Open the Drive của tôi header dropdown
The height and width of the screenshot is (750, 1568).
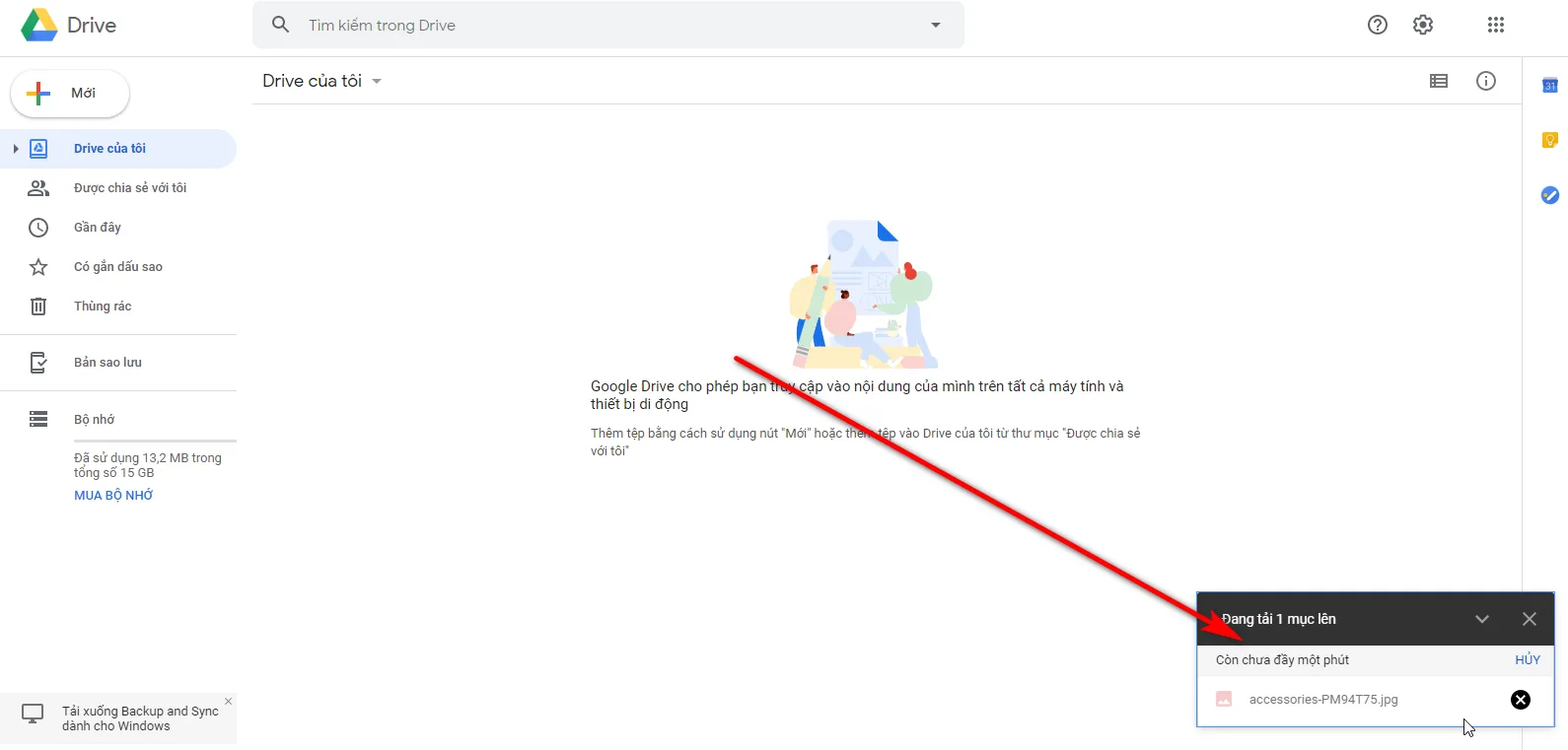[377, 81]
